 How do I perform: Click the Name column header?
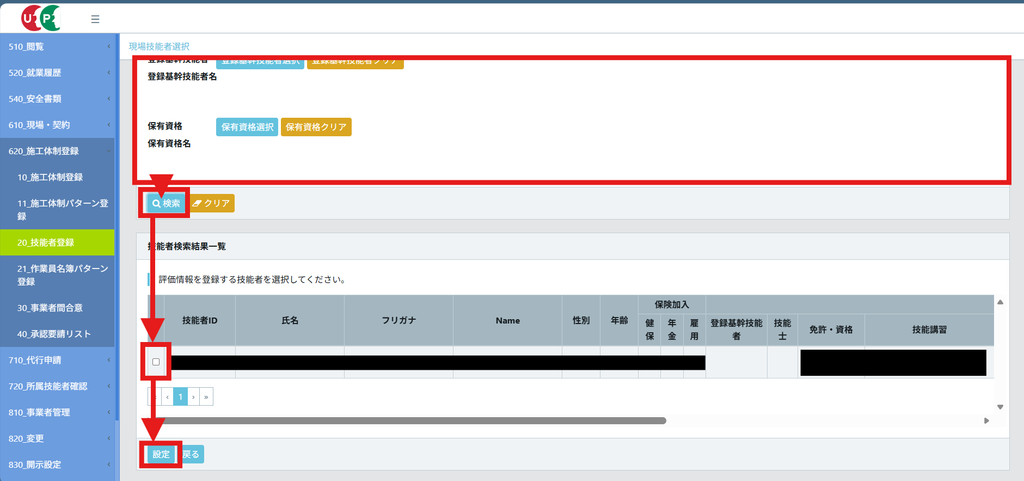click(x=507, y=320)
